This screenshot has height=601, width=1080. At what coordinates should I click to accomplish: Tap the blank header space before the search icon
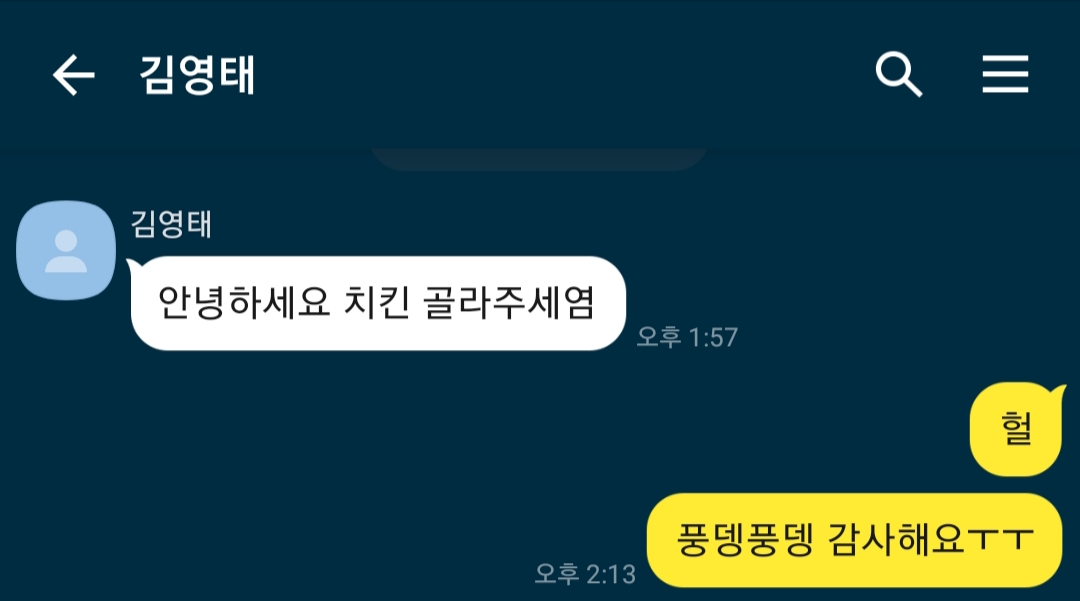[565, 74]
